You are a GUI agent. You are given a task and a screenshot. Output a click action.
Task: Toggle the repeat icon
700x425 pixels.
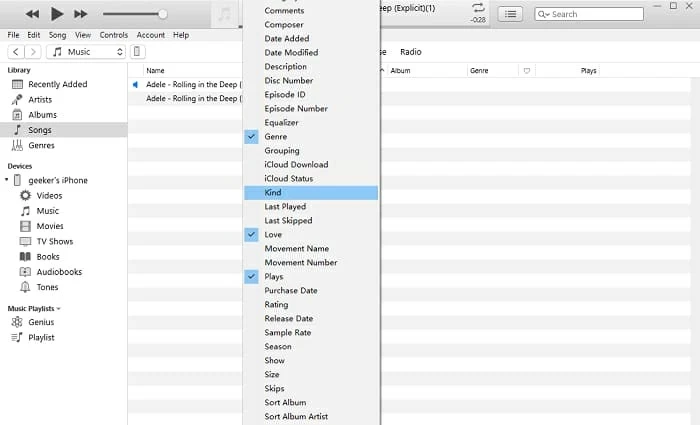(x=479, y=10)
